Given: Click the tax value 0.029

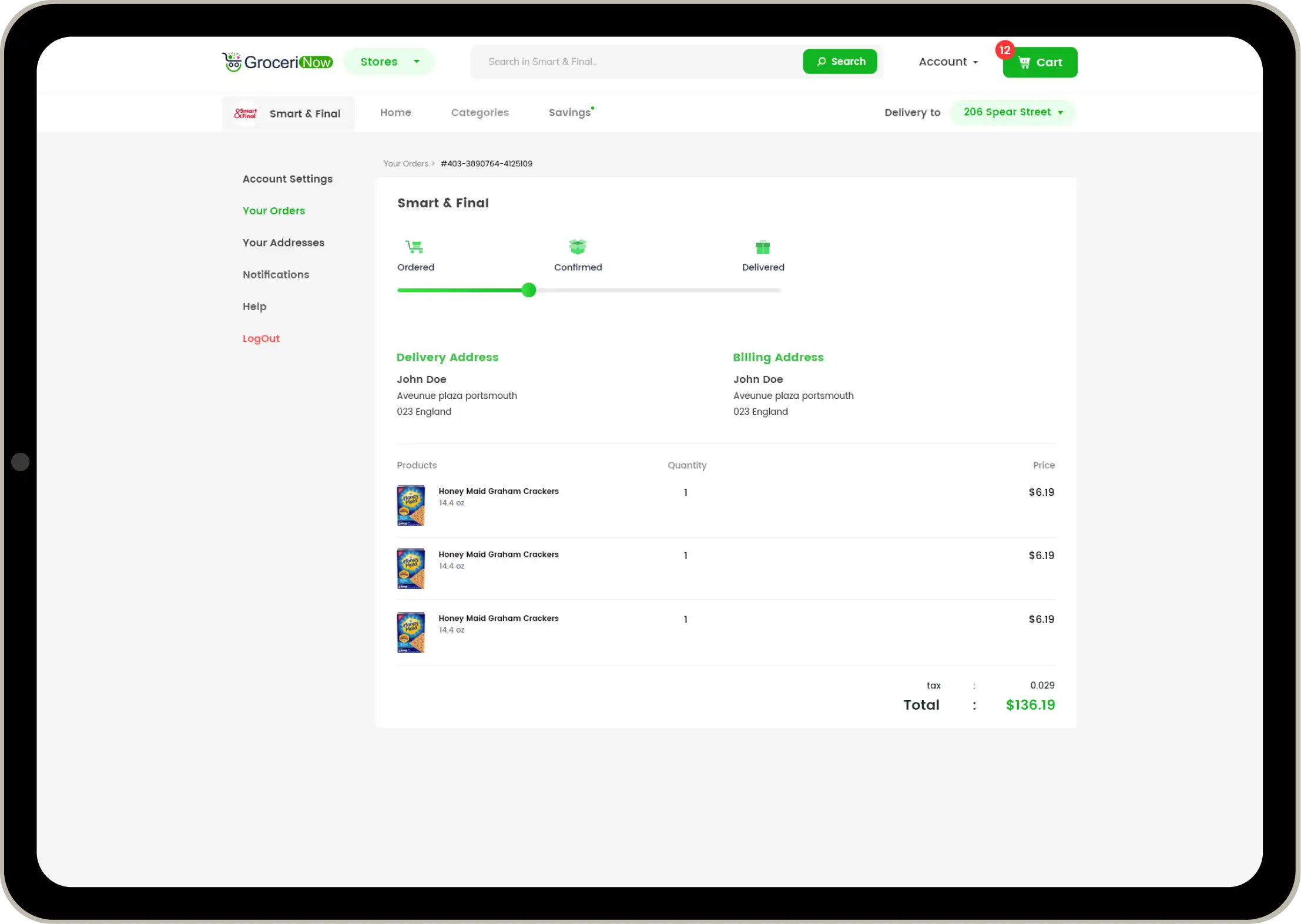Looking at the screenshot, I should click(x=1042, y=686).
